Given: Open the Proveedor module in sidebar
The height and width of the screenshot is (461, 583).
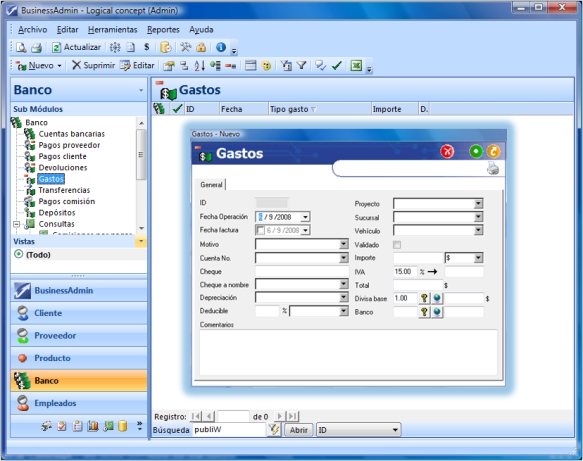Looking at the screenshot, I should (x=79, y=335).
